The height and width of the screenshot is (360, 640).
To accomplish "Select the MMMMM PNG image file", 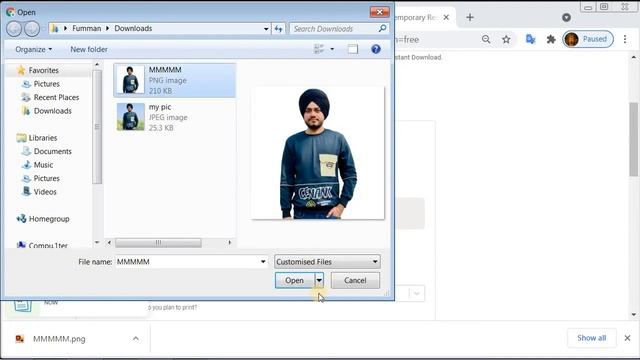I will [175, 80].
